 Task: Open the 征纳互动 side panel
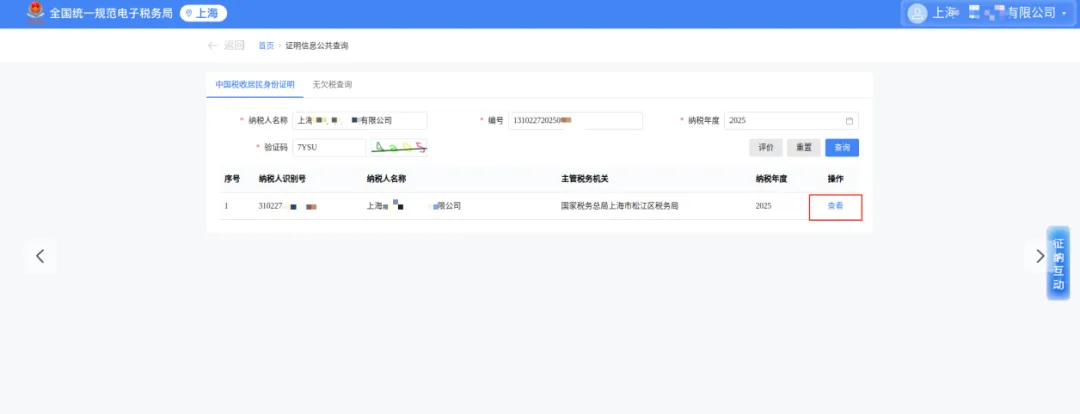pyautogui.click(x=1058, y=263)
